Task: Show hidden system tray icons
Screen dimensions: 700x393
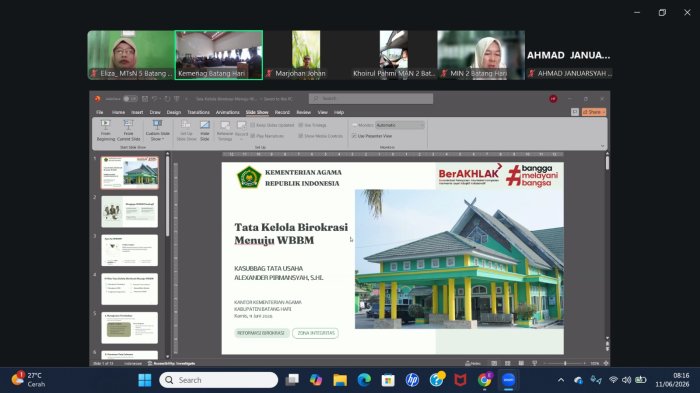Action: (561, 380)
